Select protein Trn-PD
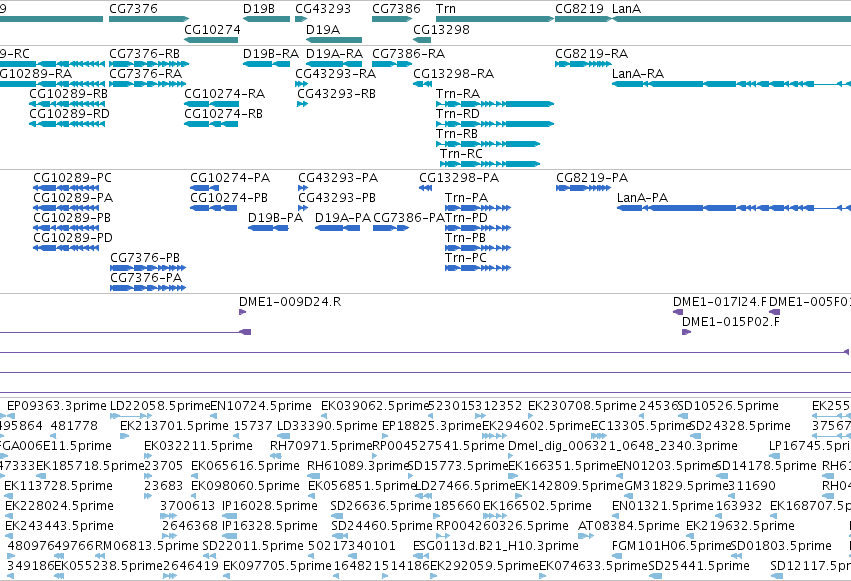This screenshot has width=851, height=581. (467, 218)
